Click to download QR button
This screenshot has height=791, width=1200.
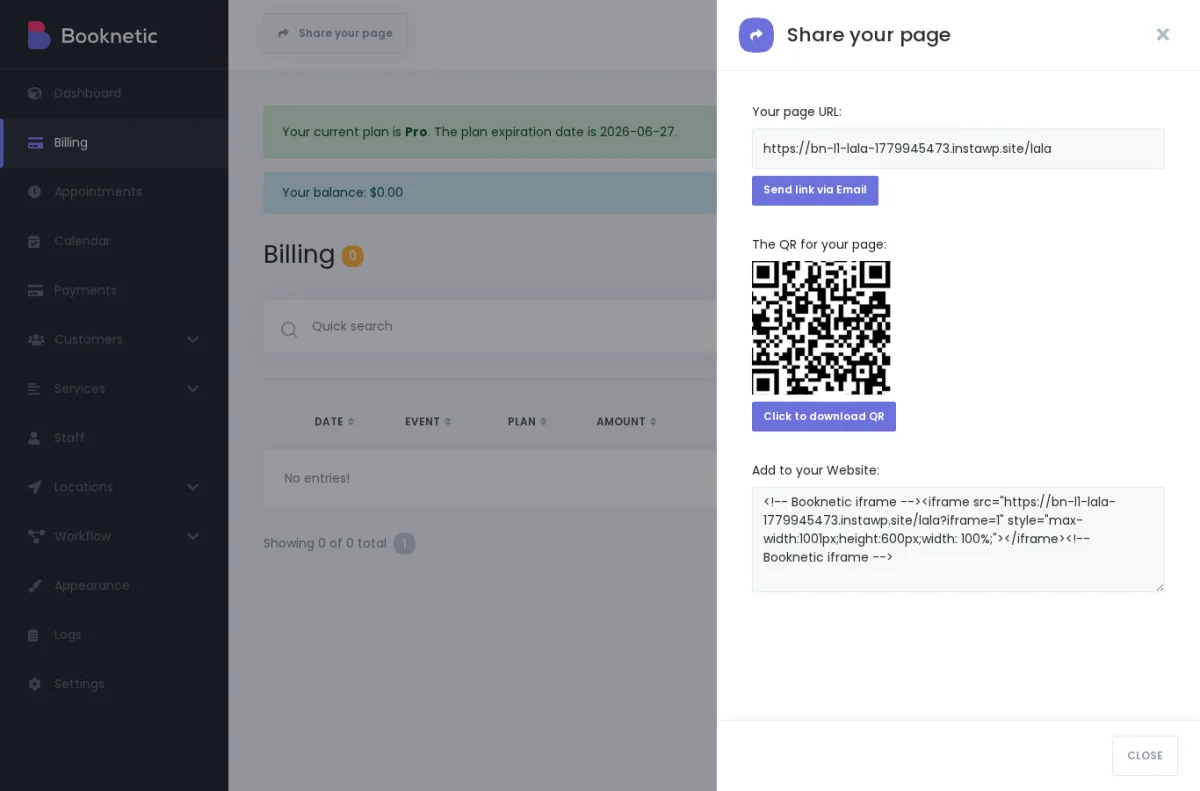[x=824, y=416]
